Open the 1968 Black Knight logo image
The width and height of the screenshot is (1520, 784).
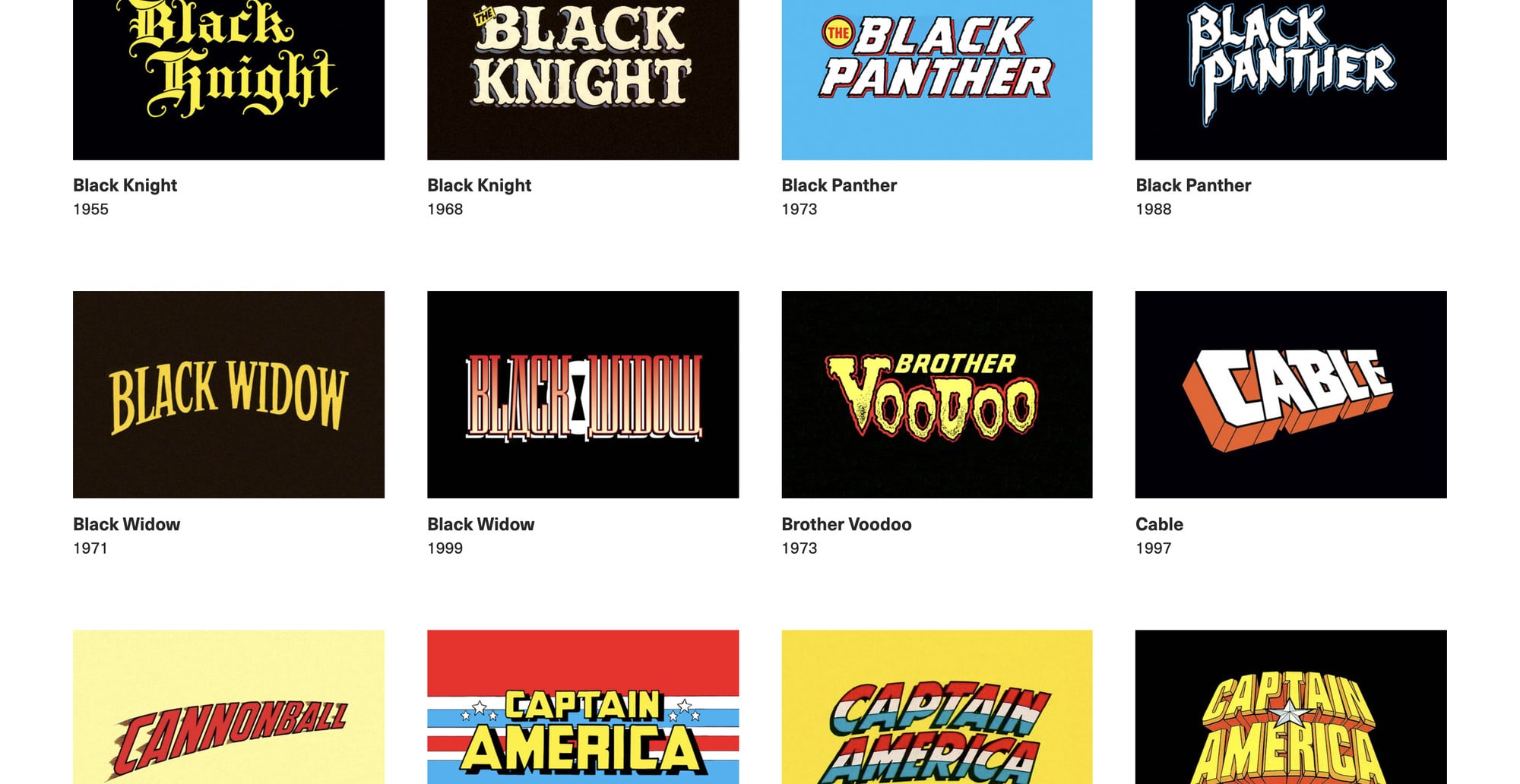[x=583, y=80]
